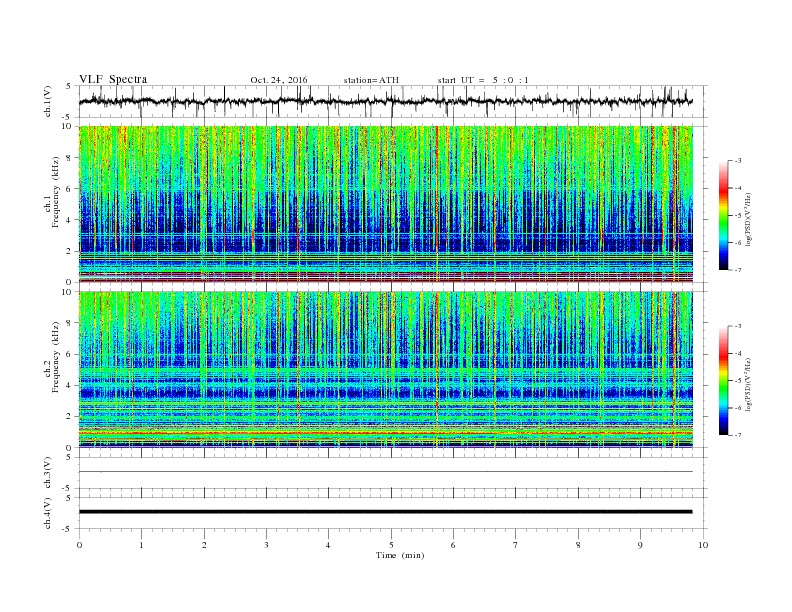Select the date label "Oct. 24, 2016"
792x612 pixels.
279,80
